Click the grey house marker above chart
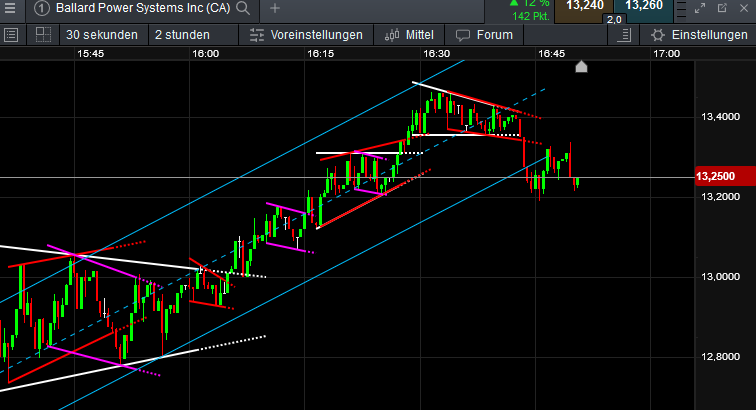 click(581, 67)
